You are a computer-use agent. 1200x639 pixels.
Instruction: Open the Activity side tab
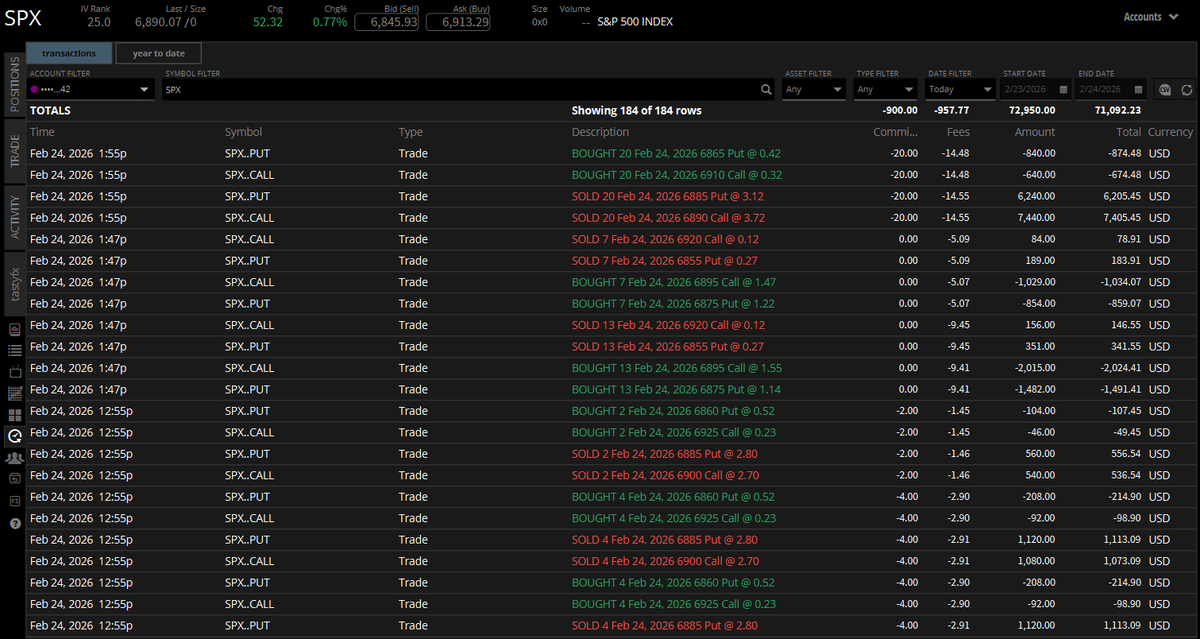13,219
